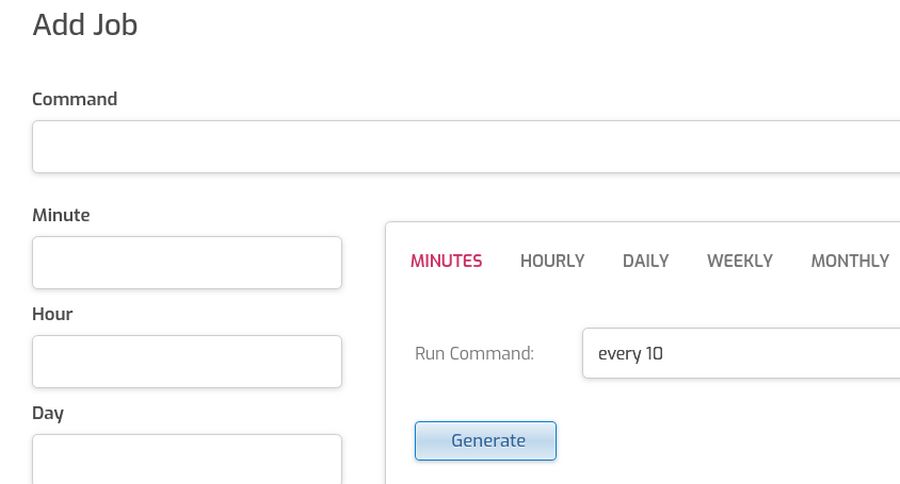The height and width of the screenshot is (484, 900).
Task: Show the MONTHLY tab options
Action: tap(849, 261)
